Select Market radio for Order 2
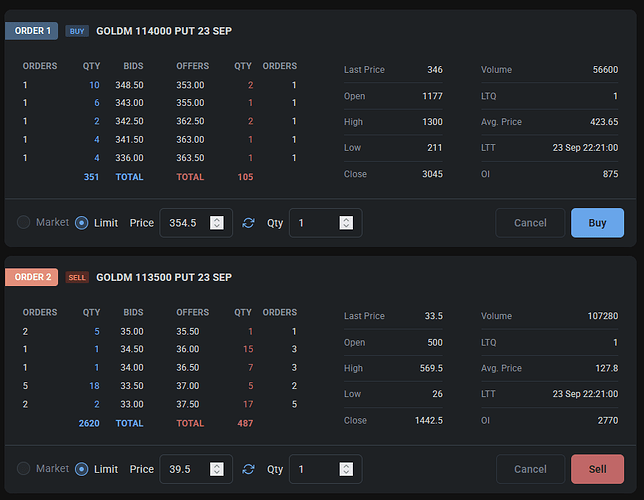Viewport: 644px width, 500px height. coord(24,469)
